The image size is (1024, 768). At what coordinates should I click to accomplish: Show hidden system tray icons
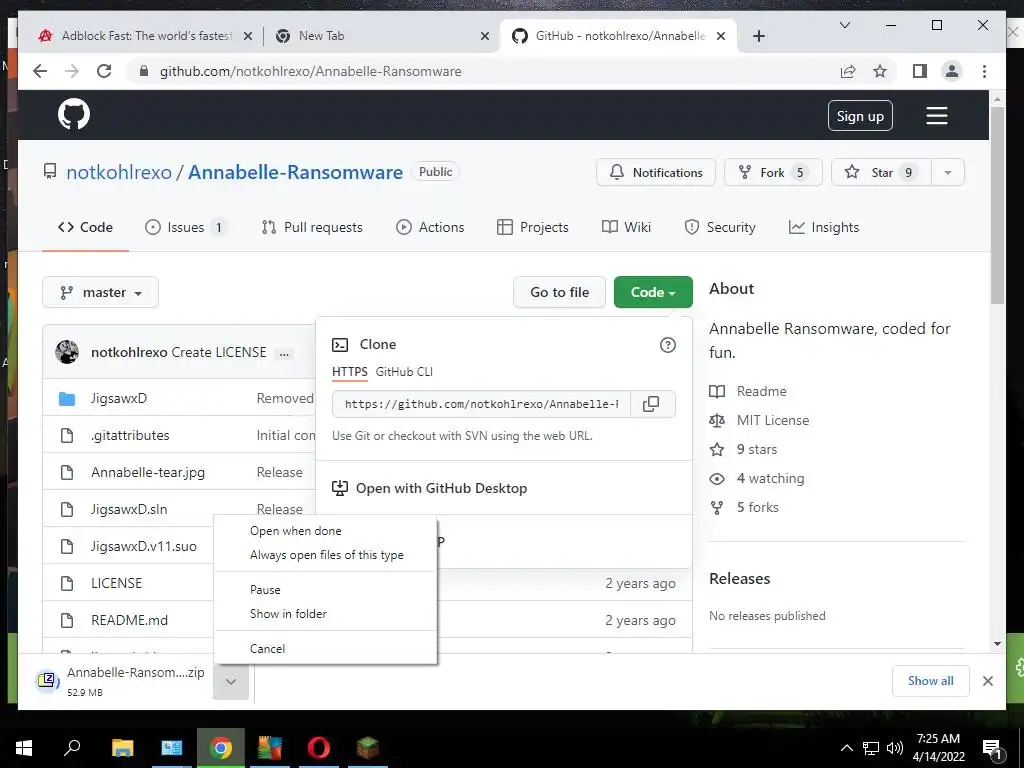(x=846, y=748)
